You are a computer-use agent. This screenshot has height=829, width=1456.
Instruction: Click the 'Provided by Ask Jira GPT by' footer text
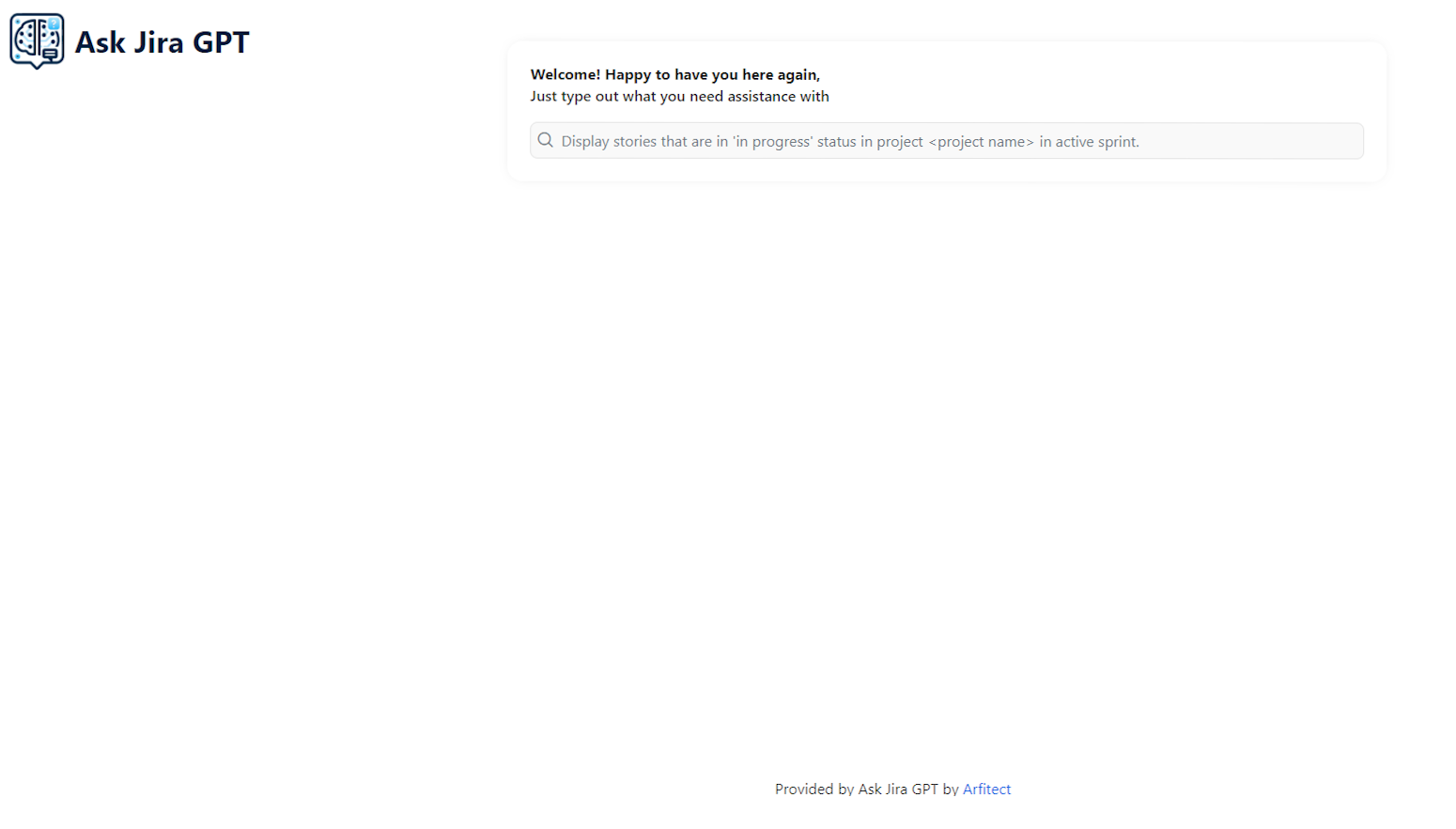(866, 790)
